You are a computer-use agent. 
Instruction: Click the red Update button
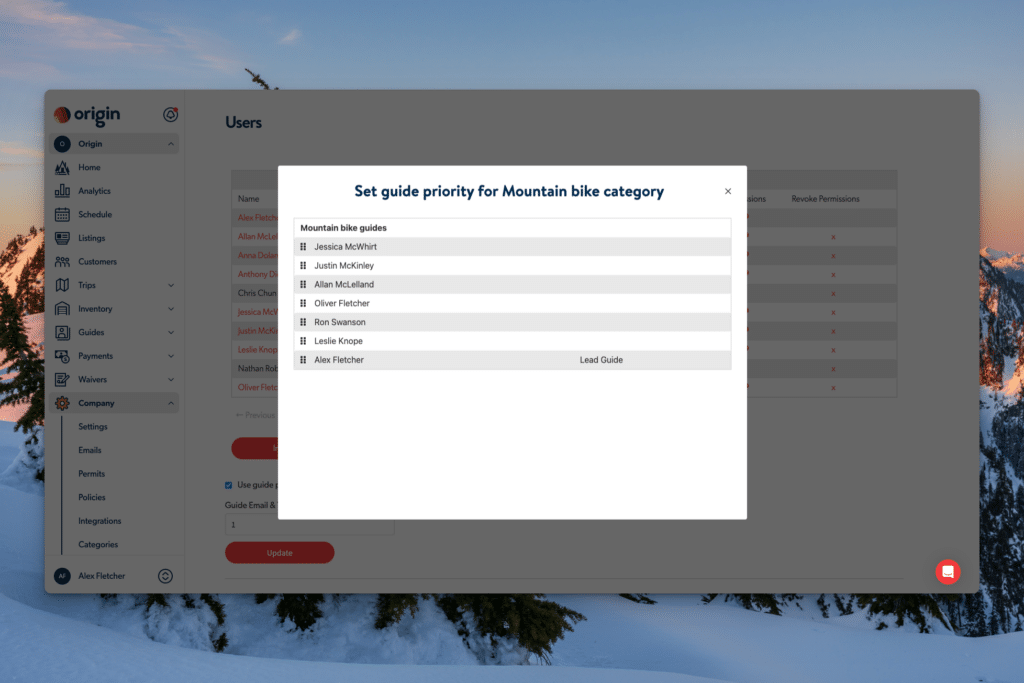coord(280,553)
